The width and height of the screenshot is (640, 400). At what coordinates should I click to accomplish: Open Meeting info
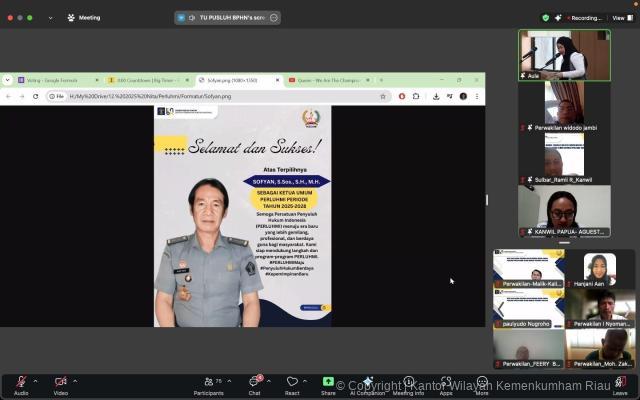point(408,382)
